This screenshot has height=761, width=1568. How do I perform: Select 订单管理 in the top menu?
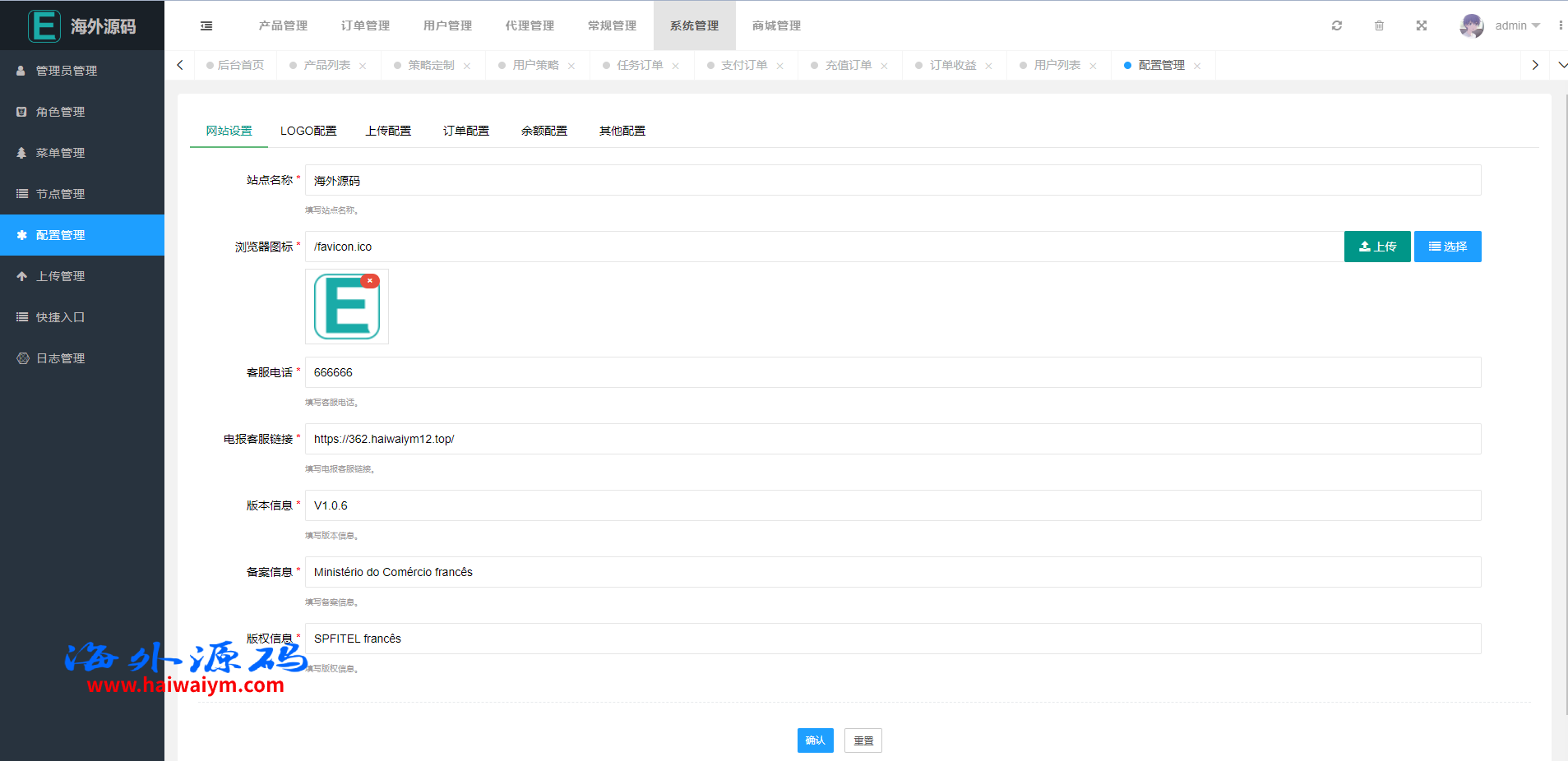365,26
